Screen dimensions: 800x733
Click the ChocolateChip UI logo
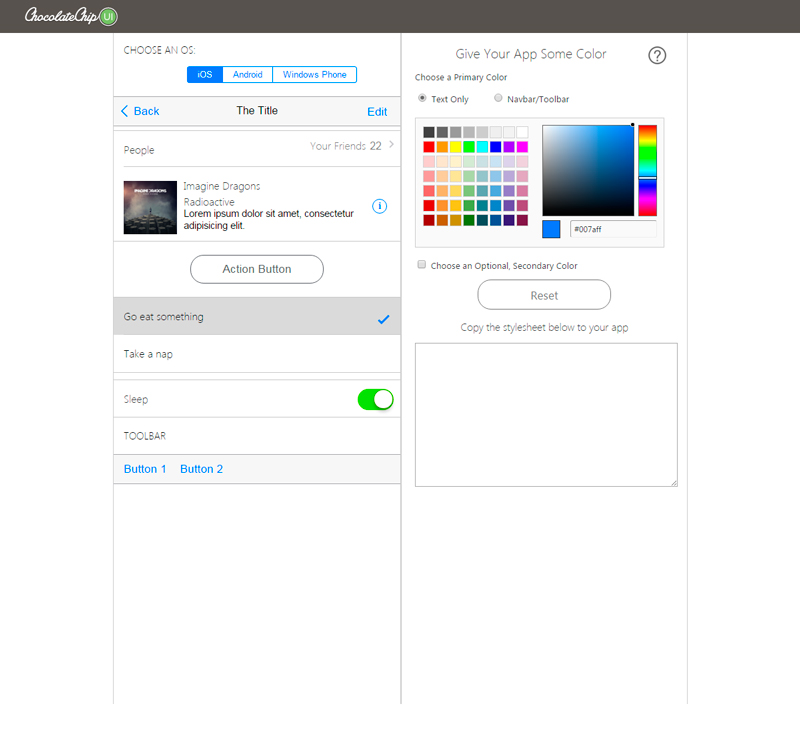[70, 16]
